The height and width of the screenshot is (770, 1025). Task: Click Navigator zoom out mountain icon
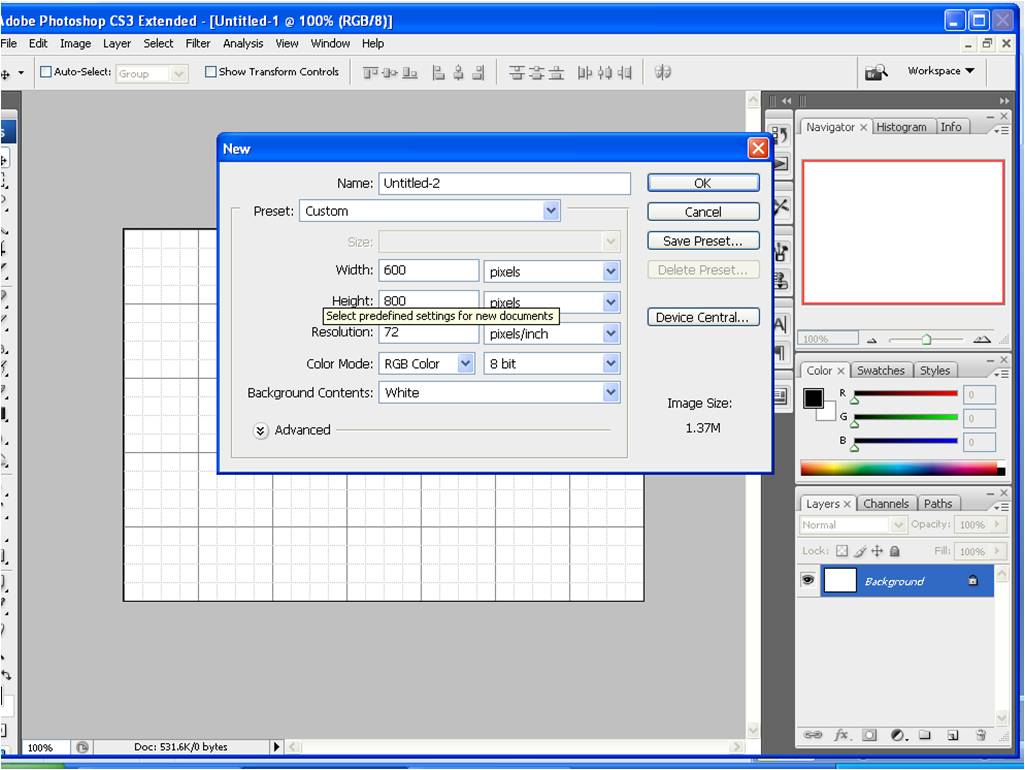coord(871,341)
